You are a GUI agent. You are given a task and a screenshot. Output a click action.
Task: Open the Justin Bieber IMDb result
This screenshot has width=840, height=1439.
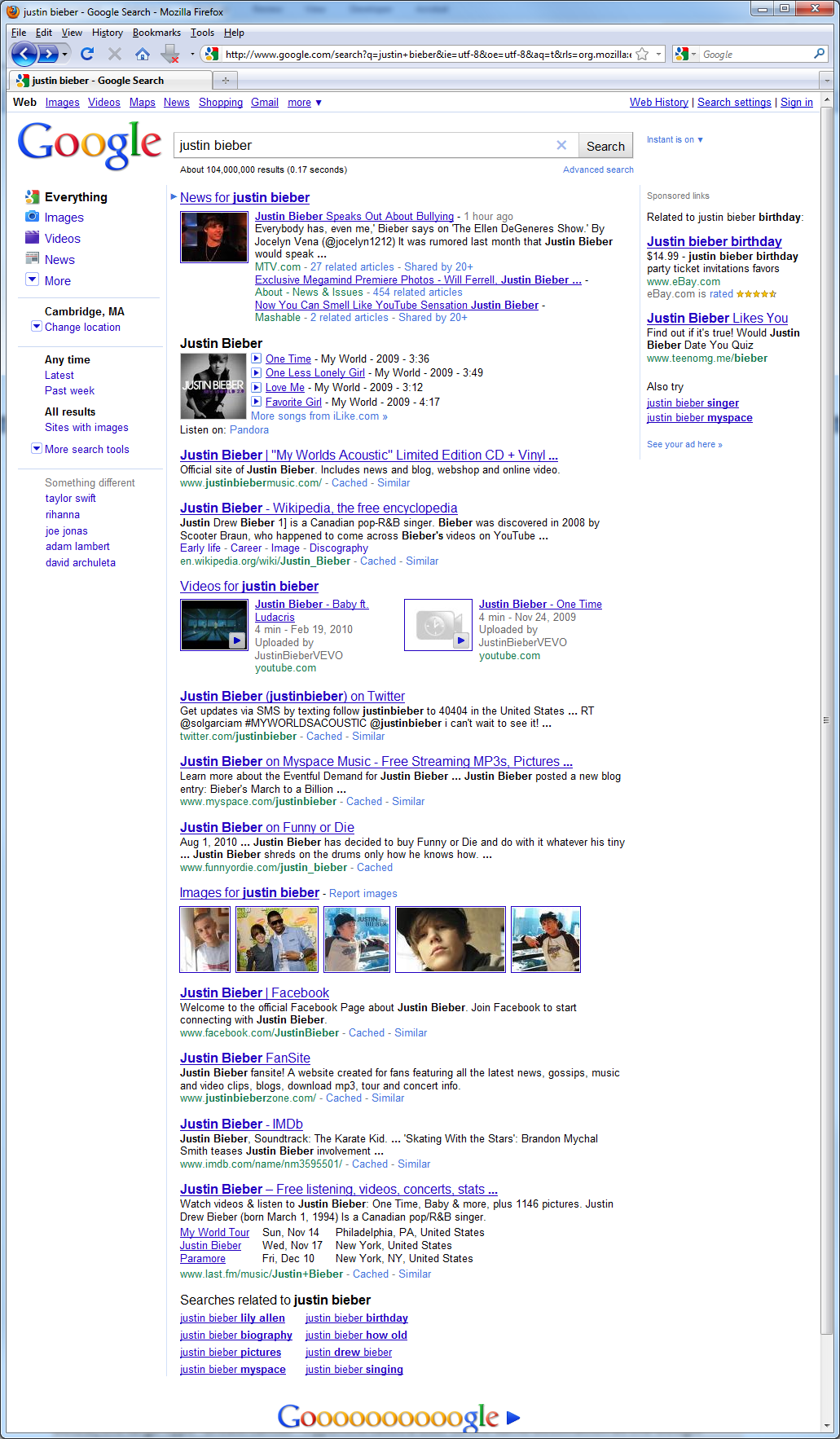coord(241,1124)
